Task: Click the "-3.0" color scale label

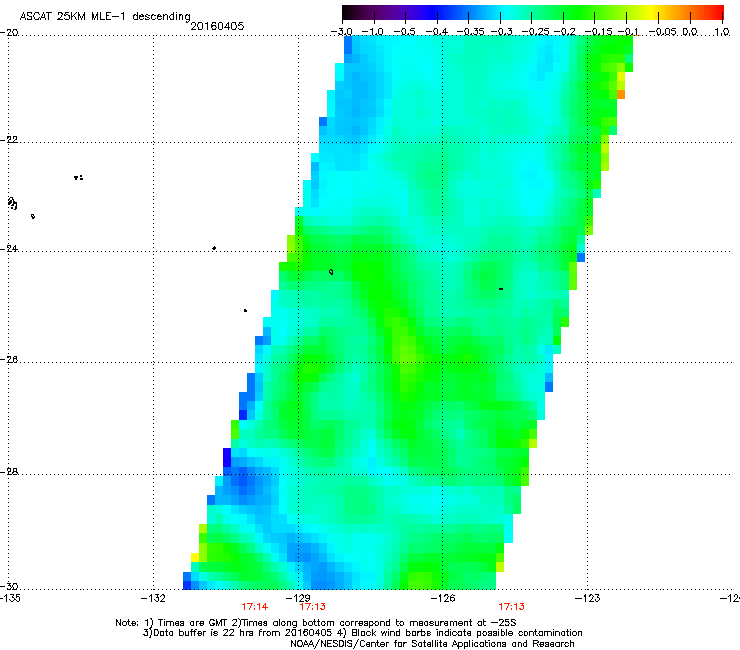Action: 342,32
